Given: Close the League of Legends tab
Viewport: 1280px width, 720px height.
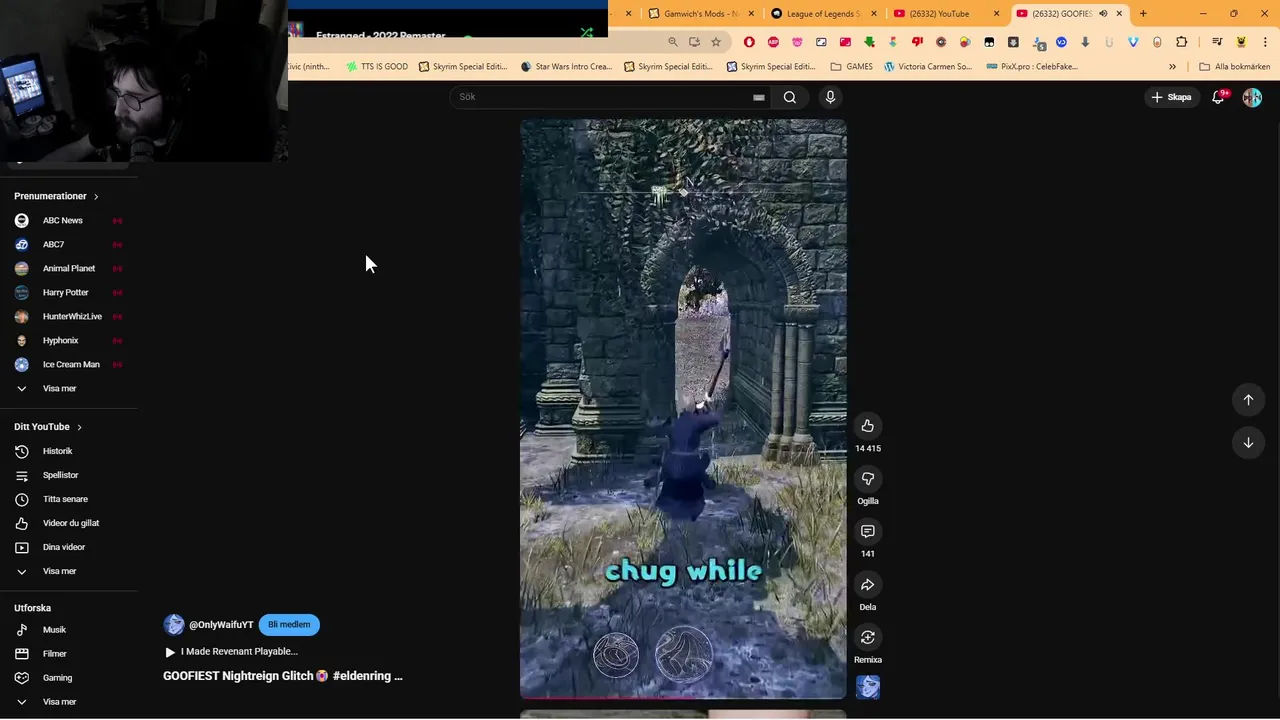Looking at the screenshot, I should pos(874,14).
